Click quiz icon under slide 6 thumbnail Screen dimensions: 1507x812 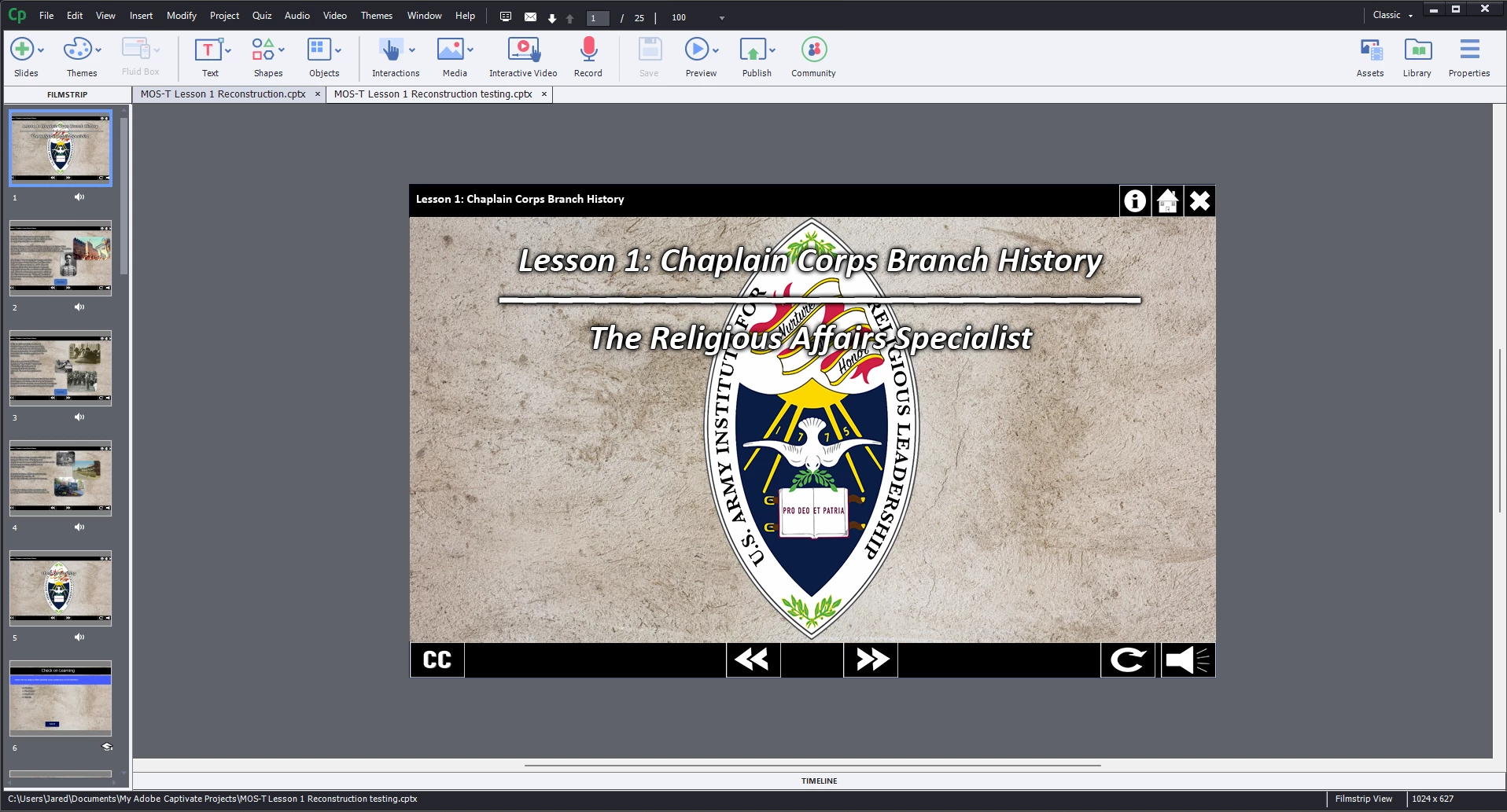coord(107,747)
